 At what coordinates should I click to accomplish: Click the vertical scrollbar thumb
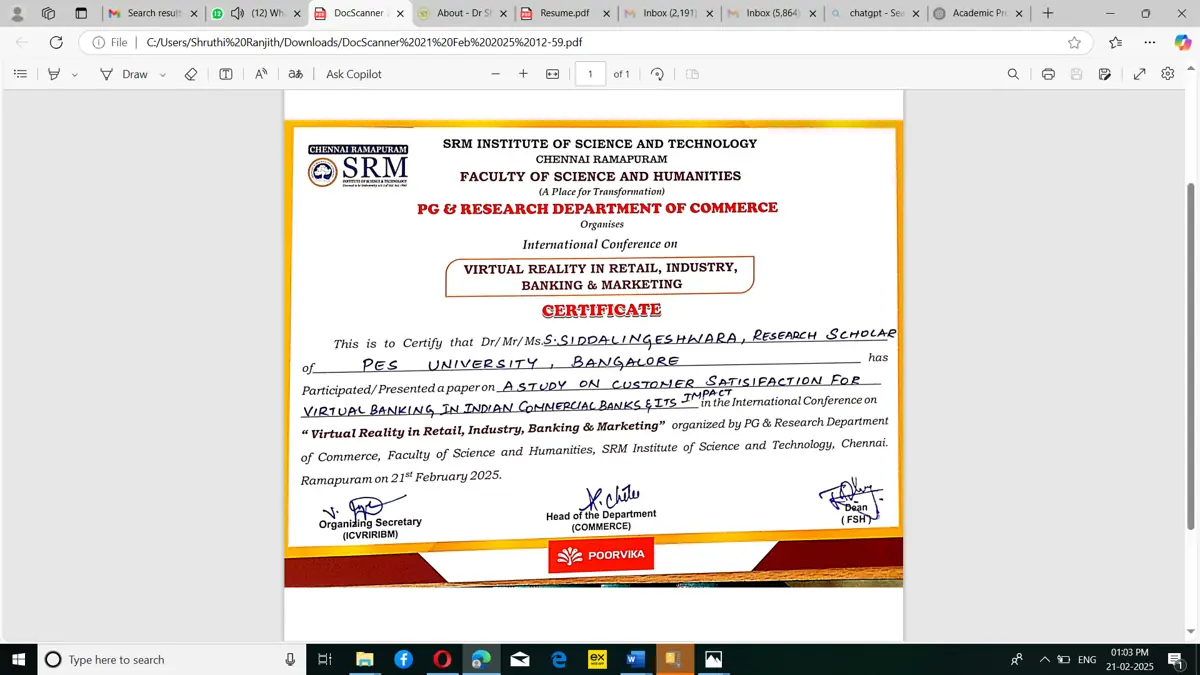point(1190,357)
